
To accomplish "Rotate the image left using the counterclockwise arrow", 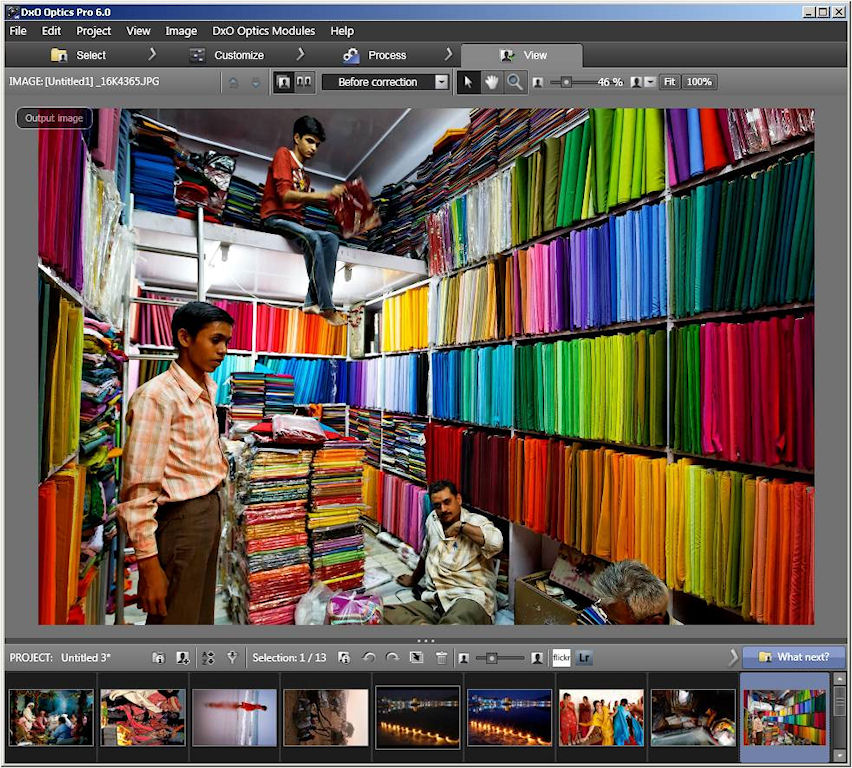I will pos(368,657).
